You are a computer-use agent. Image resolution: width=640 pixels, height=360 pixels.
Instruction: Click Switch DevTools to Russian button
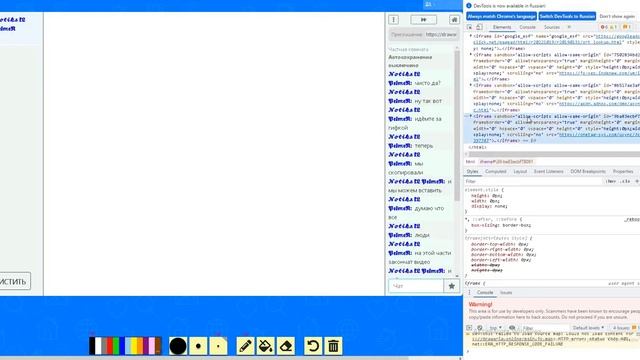click(x=567, y=16)
